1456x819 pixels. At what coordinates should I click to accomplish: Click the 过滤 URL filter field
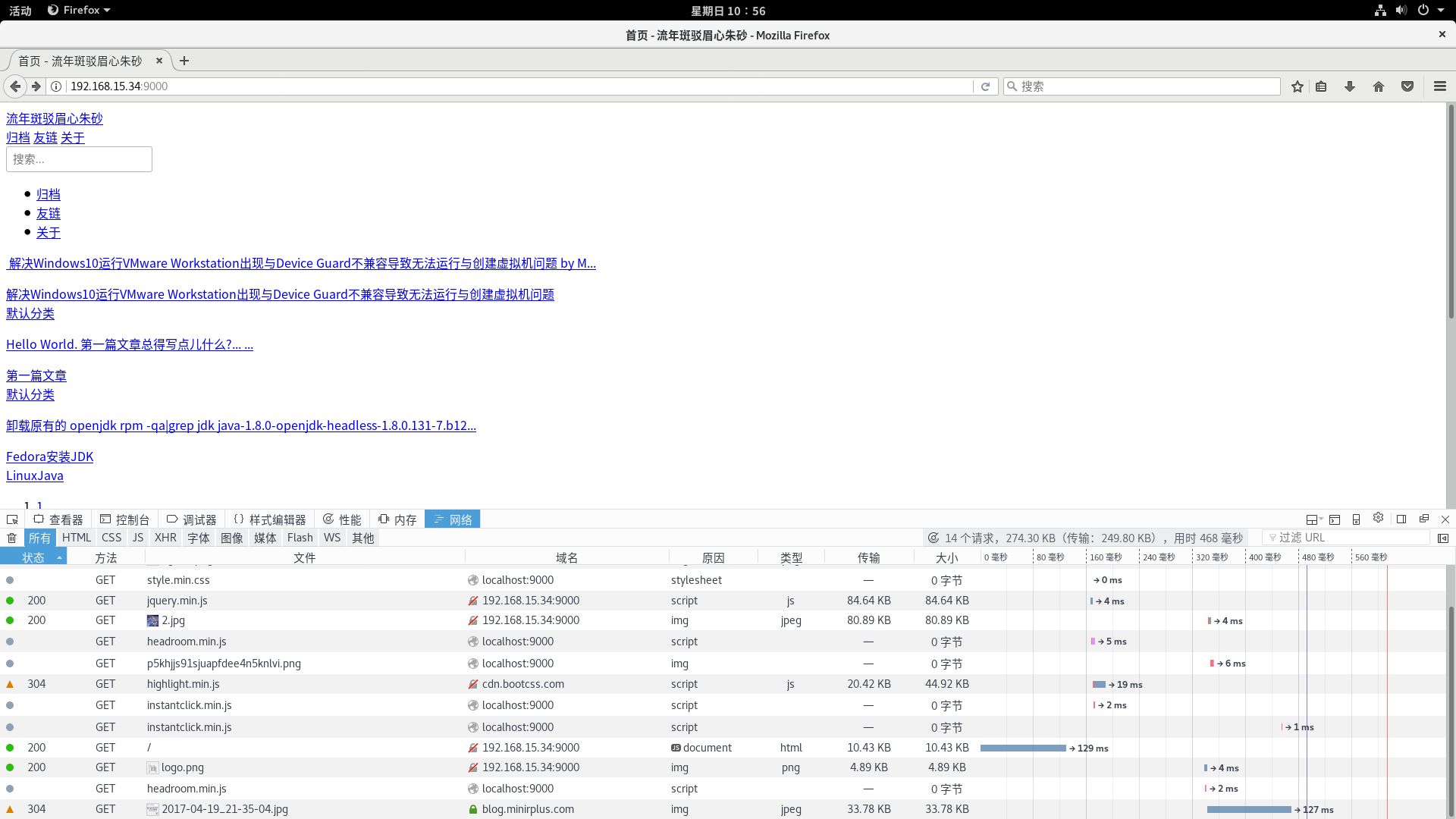[x=1346, y=538]
